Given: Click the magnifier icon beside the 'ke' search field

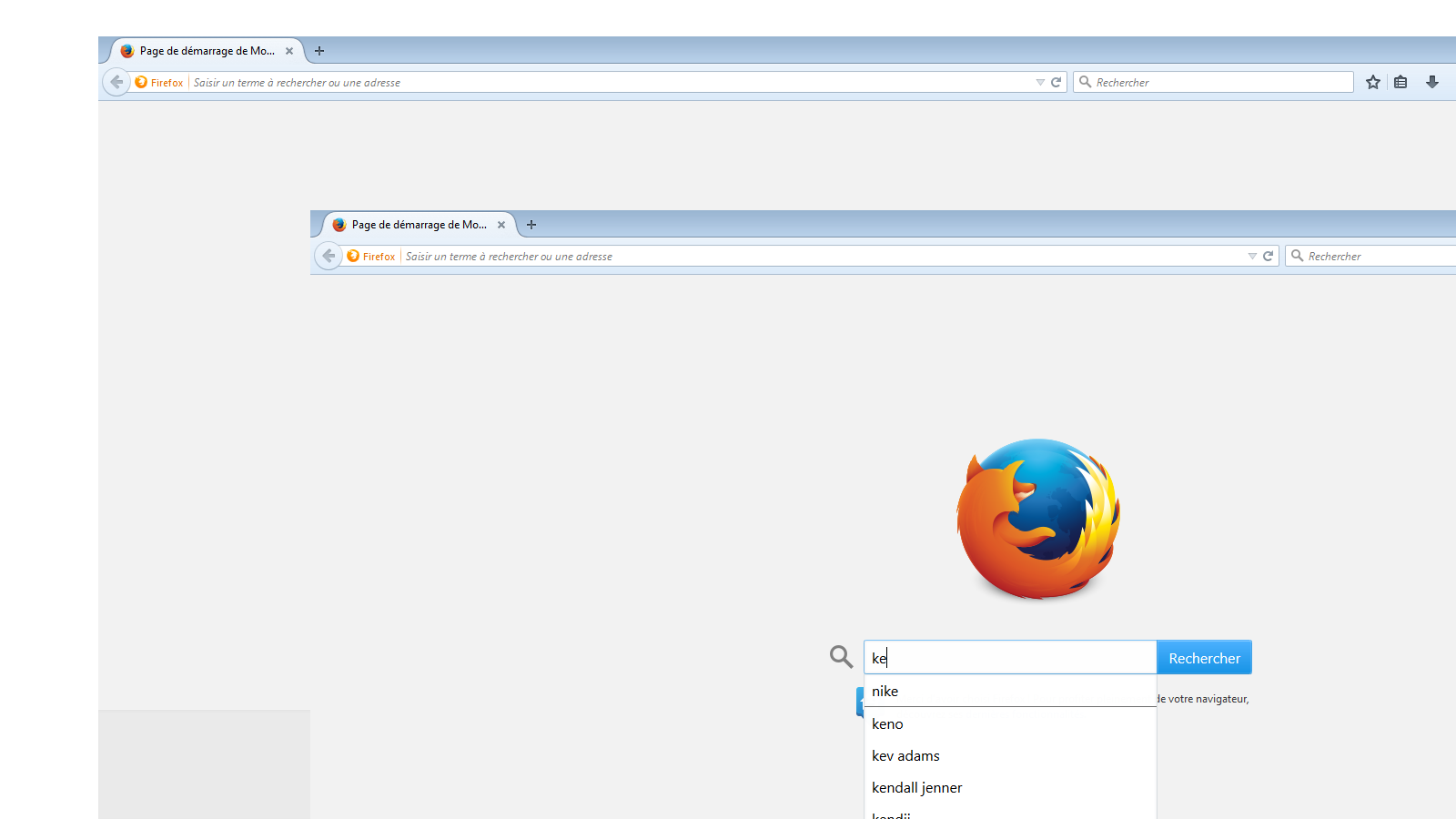Looking at the screenshot, I should point(841,656).
